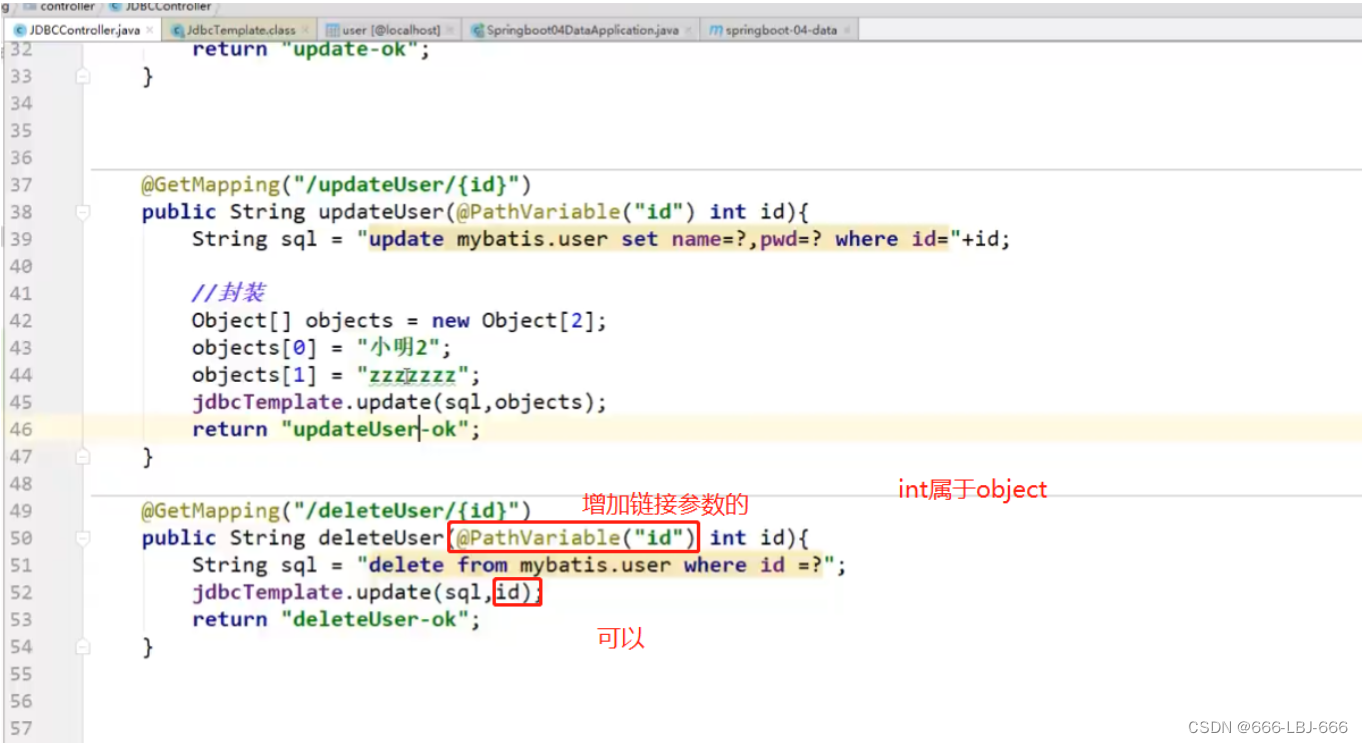Place cursor in return "update-ok" line

311,49
